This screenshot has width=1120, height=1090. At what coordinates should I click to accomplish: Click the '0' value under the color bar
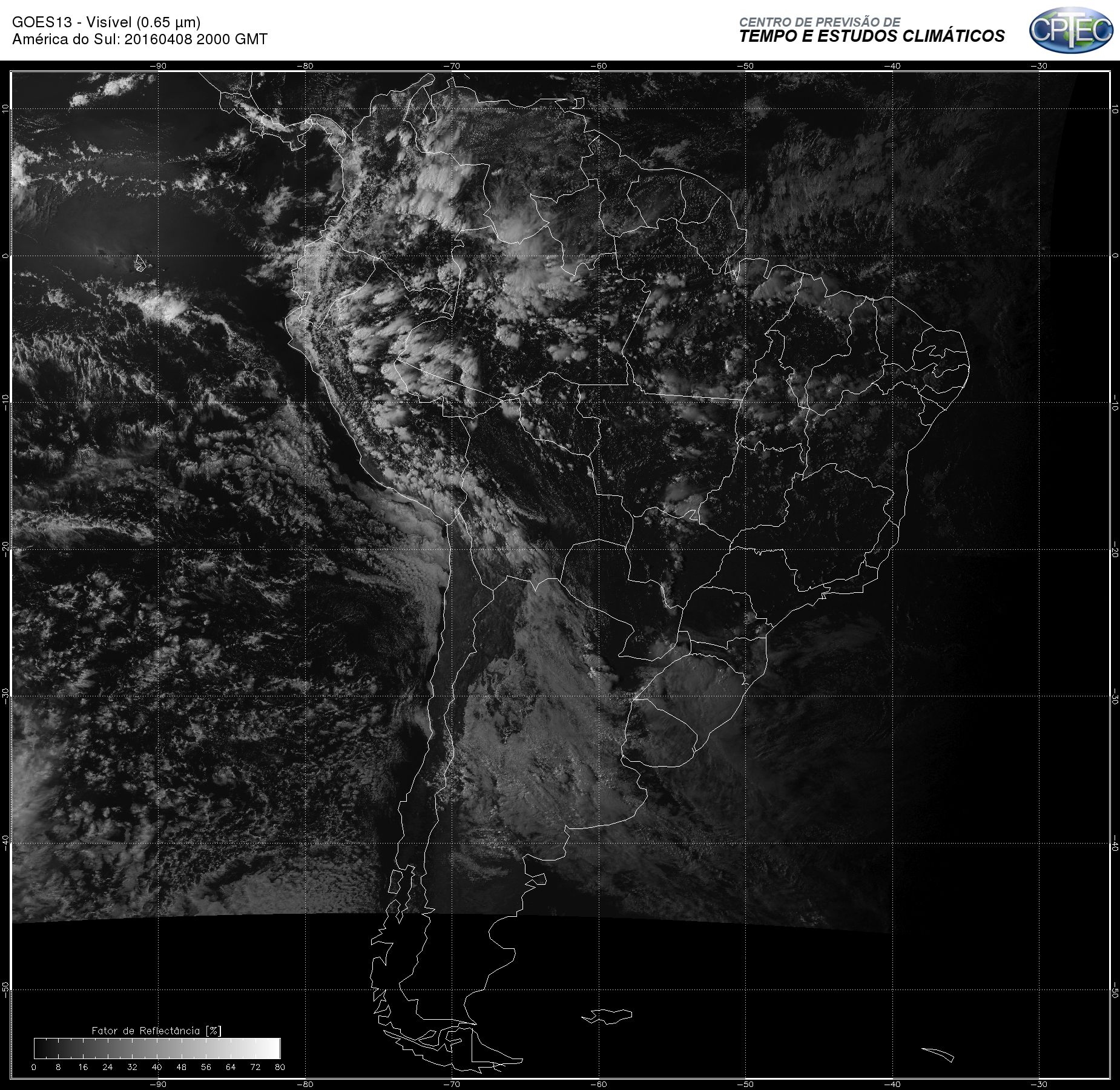[x=34, y=1067]
